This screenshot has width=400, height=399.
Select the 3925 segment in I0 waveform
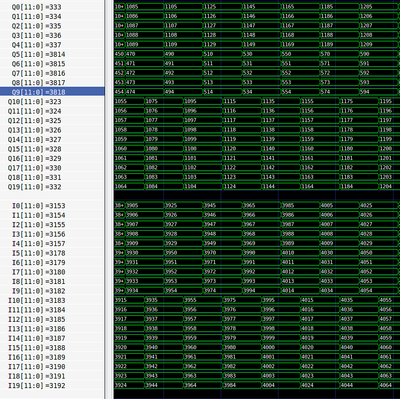click(183, 205)
